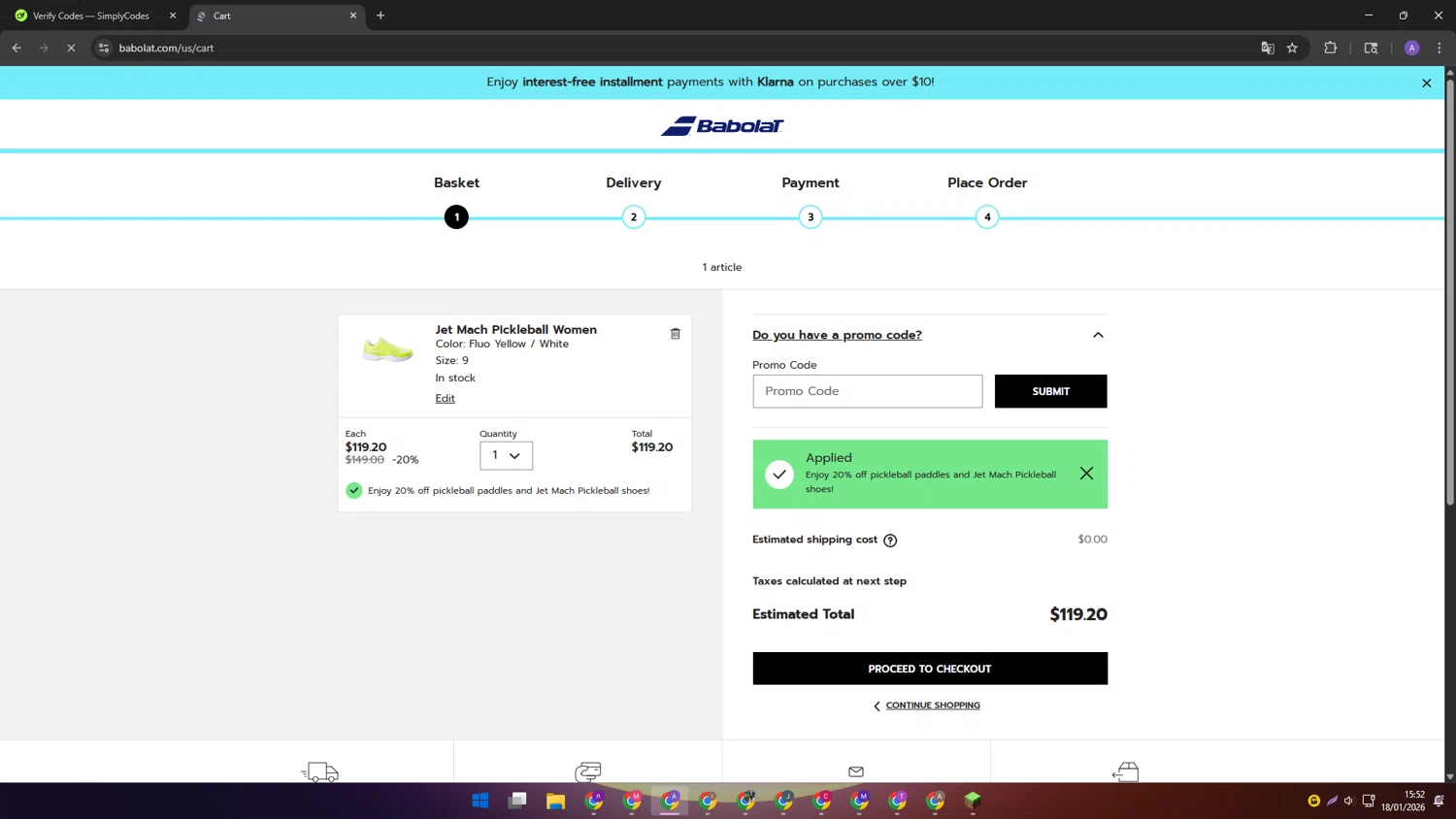Click the returns box icon at page bottom
The image size is (1456, 819).
click(1125, 772)
